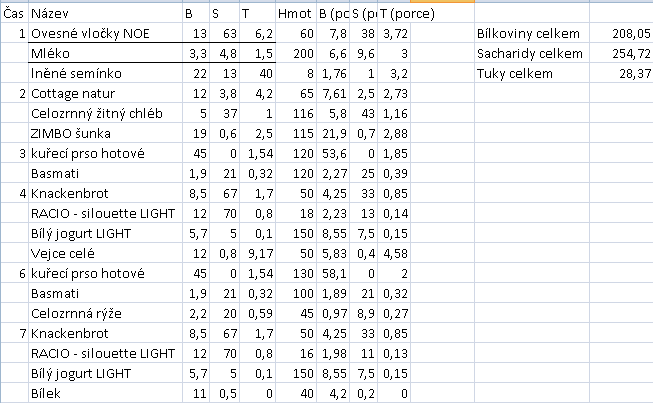This screenshot has height=403, width=653.
Task: Click the total value 208,05
Action: point(621,33)
